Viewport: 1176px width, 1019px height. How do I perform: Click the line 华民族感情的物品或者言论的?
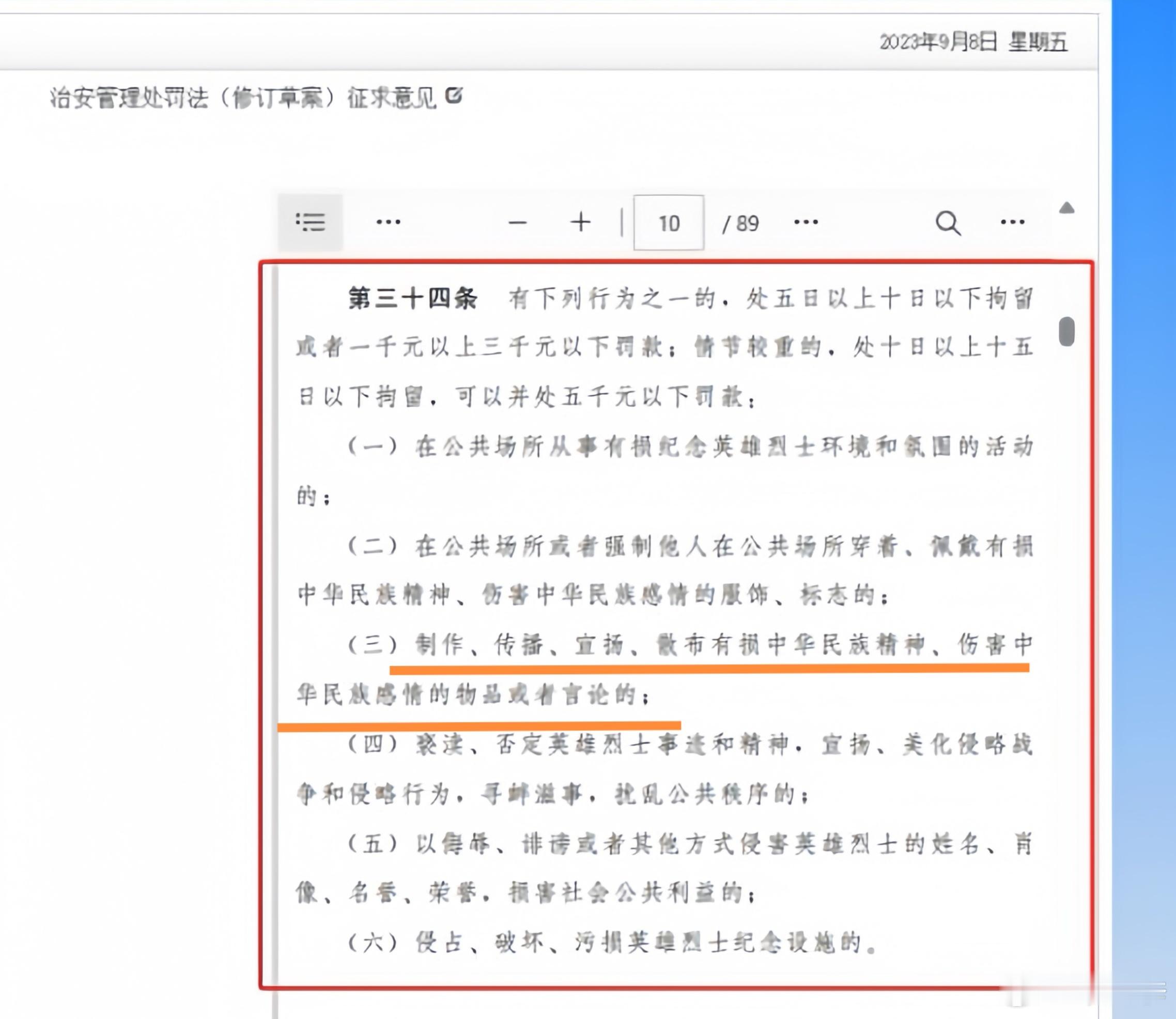473,694
